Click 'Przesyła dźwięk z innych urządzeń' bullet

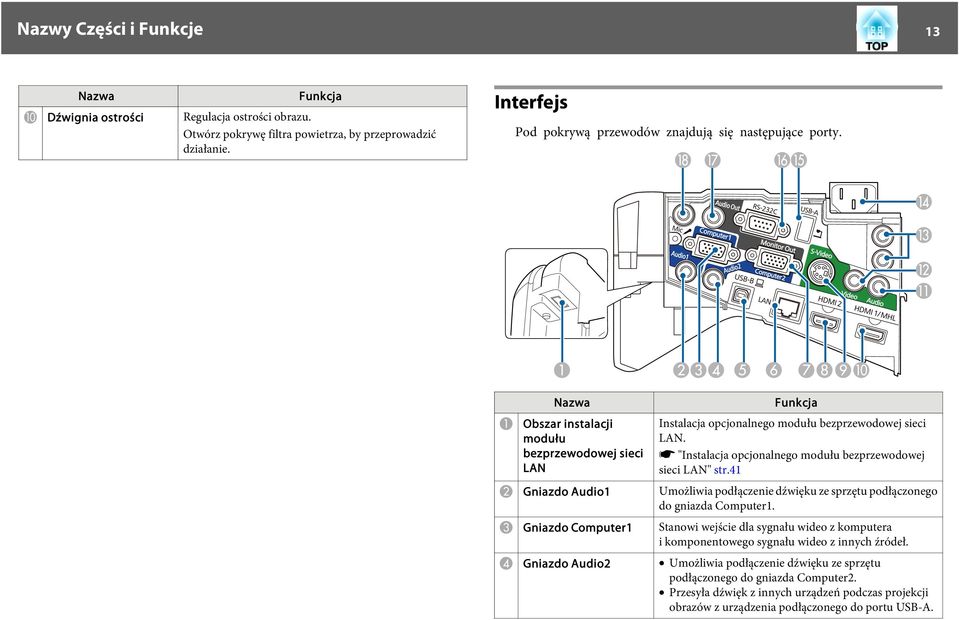pos(801,599)
